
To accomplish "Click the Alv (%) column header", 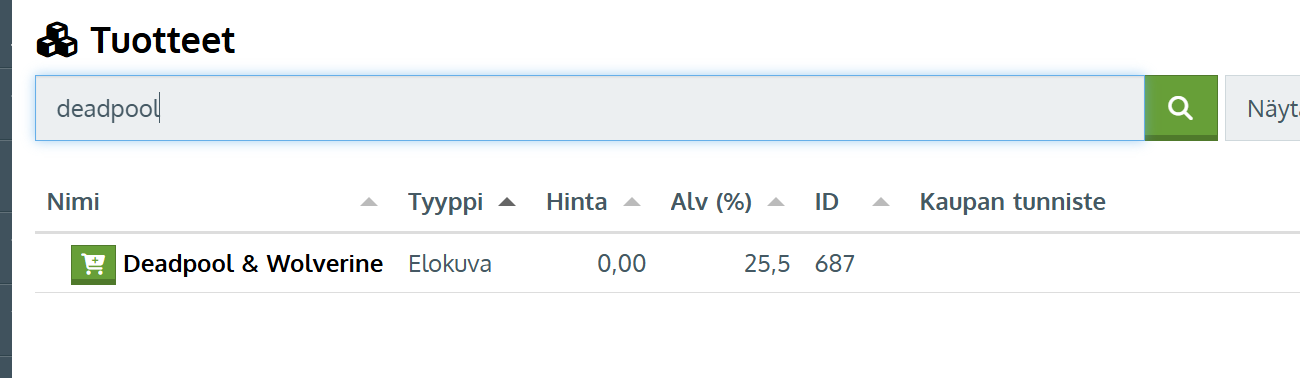I will point(711,202).
